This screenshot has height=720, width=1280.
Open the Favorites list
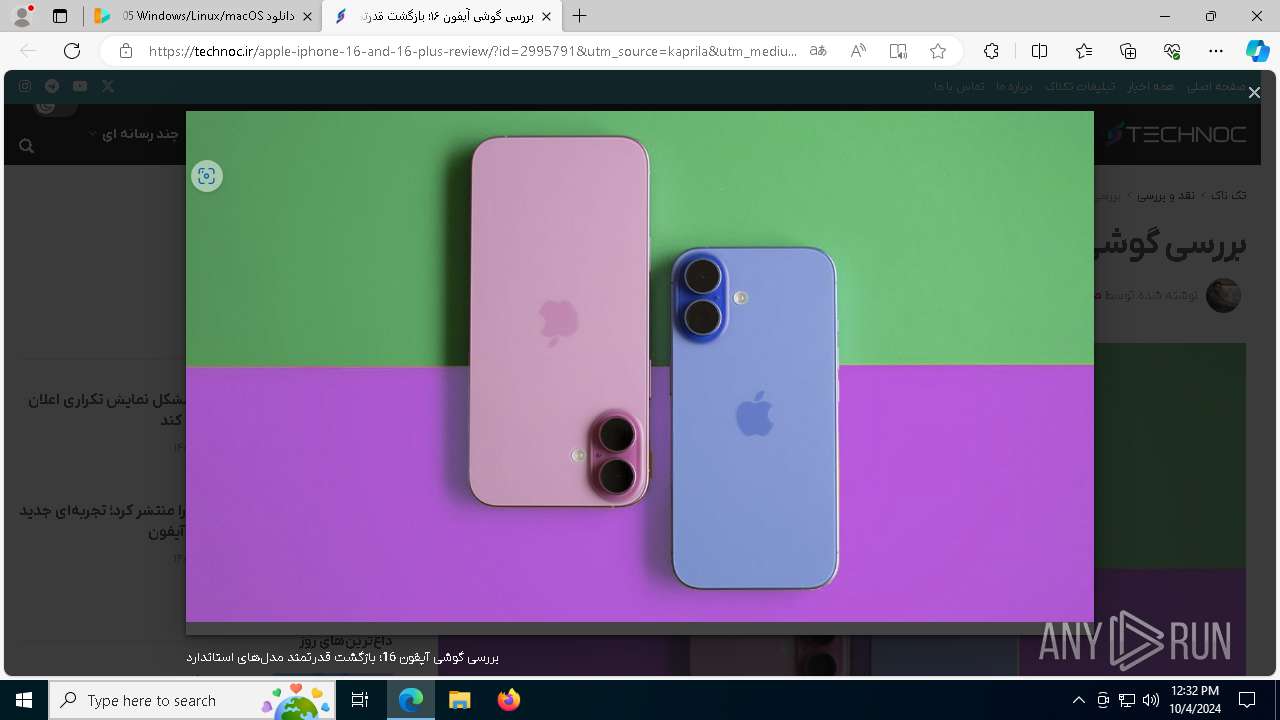pyautogui.click(x=1084, y=51)
